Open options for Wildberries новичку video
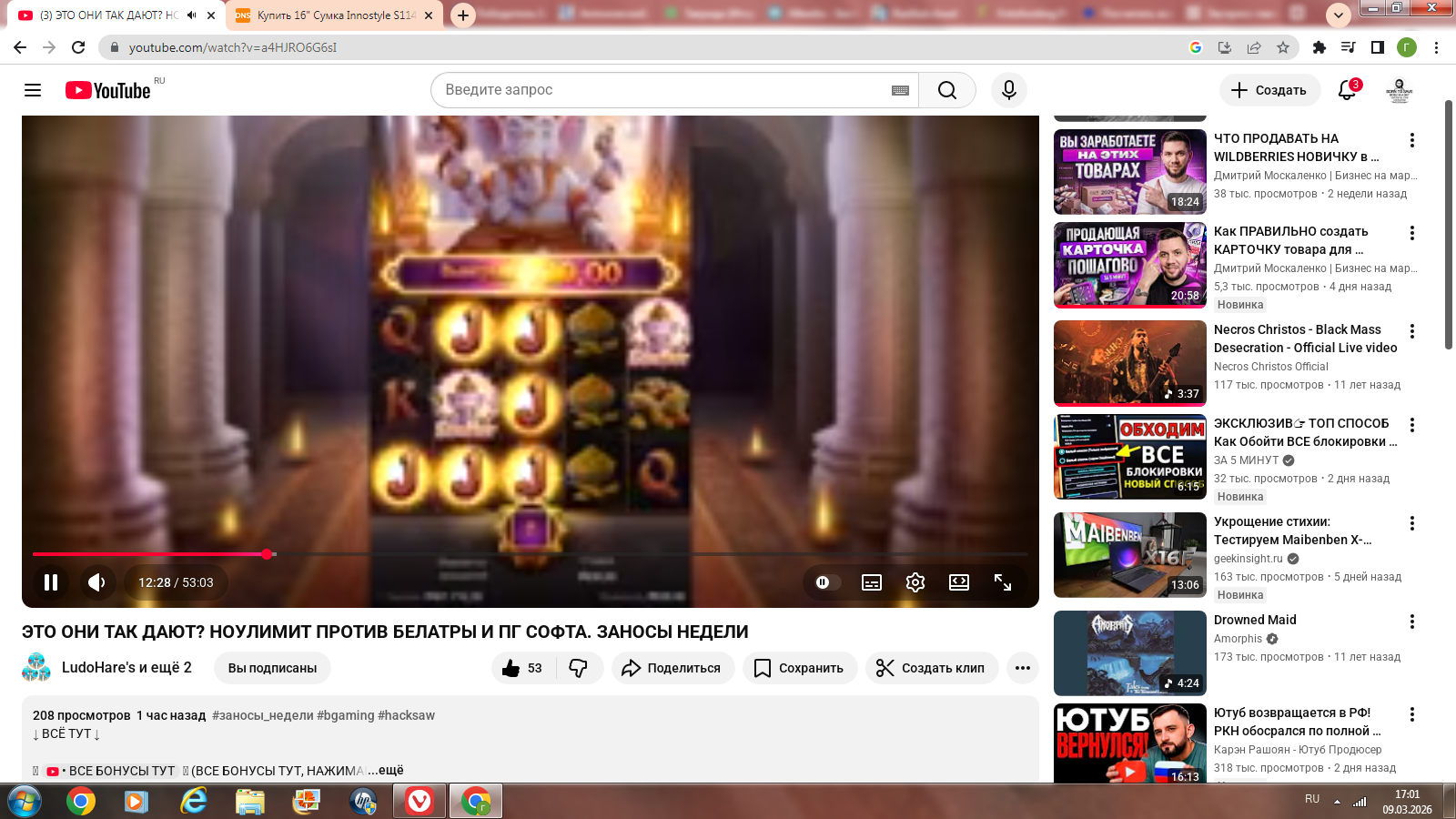 pyautogui.click(x=1412, y=140)
